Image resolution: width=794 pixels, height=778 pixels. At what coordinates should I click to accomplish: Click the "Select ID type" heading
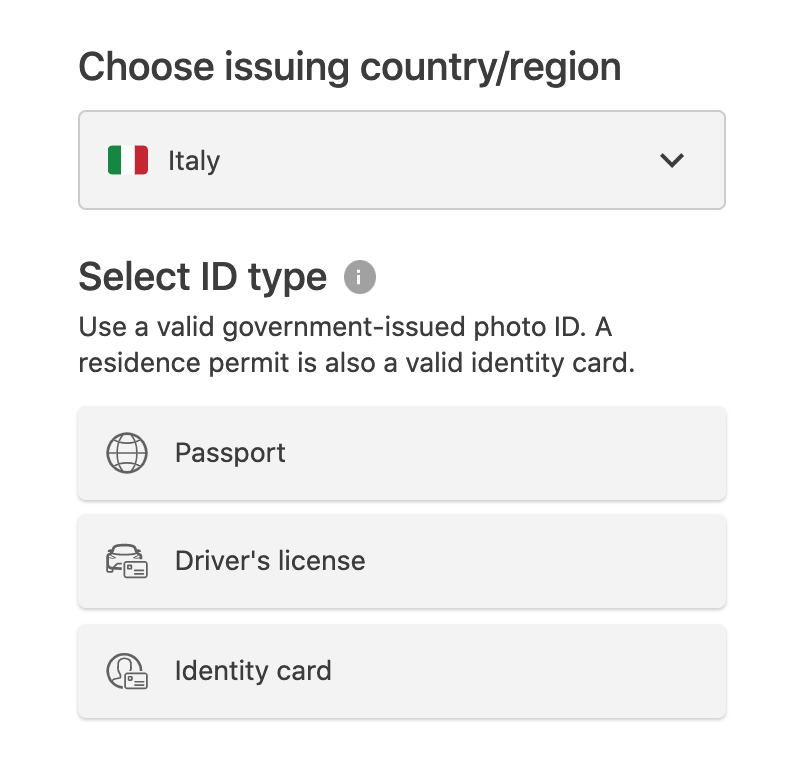coord(203,277)
